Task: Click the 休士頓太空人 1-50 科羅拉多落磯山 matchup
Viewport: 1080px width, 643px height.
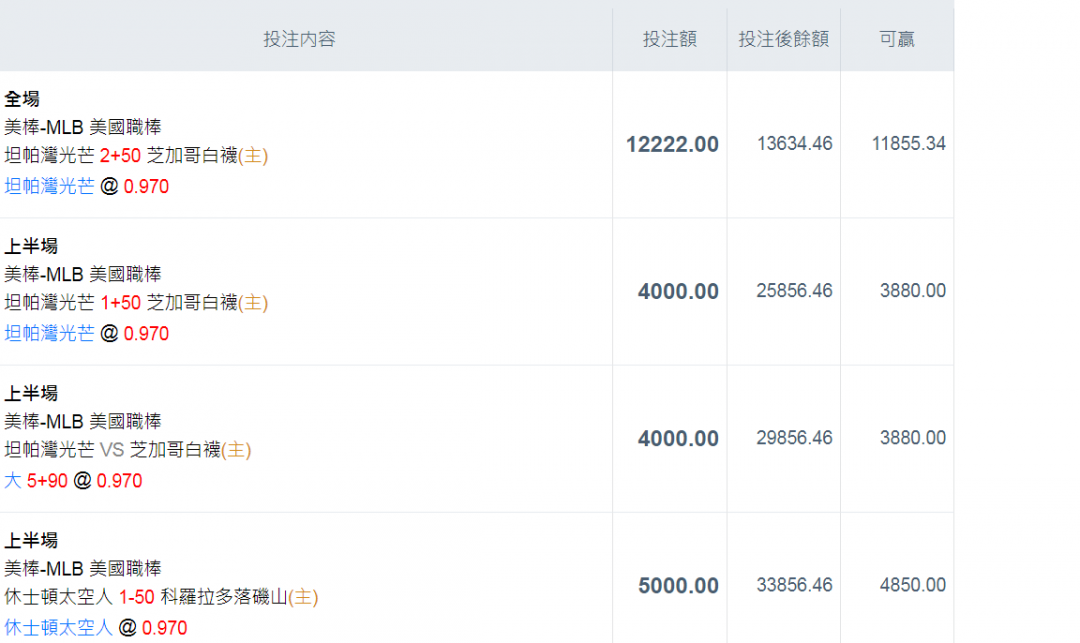Action: point(161,597)
